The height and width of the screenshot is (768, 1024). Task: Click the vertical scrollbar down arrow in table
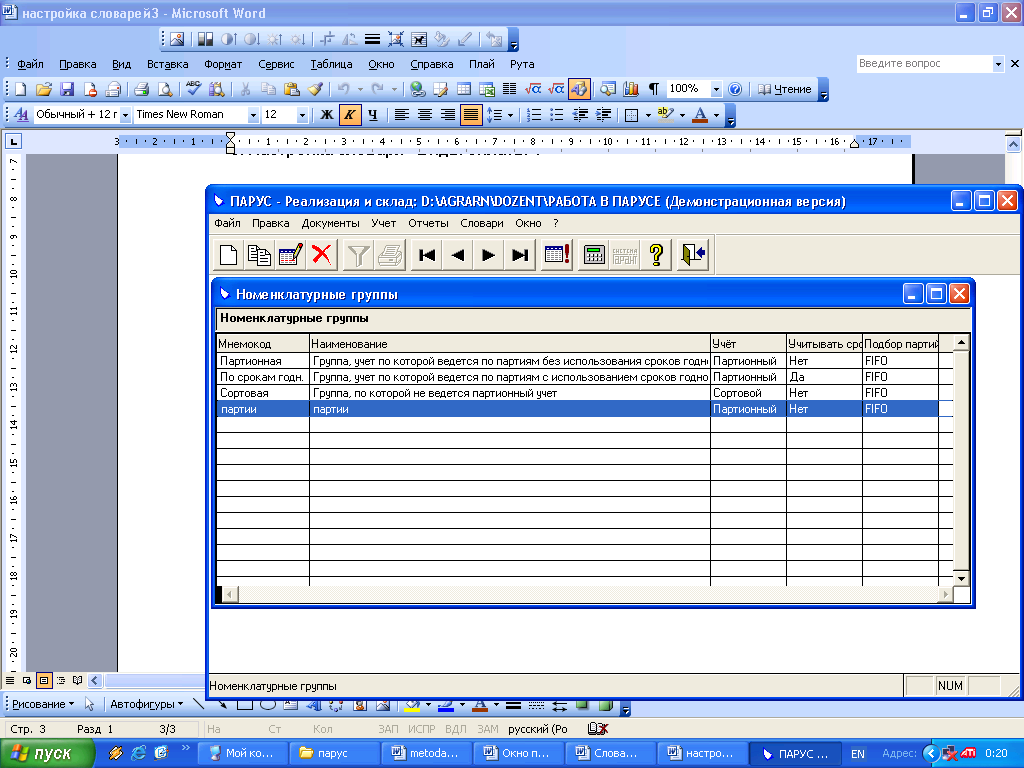click(961, 579)
